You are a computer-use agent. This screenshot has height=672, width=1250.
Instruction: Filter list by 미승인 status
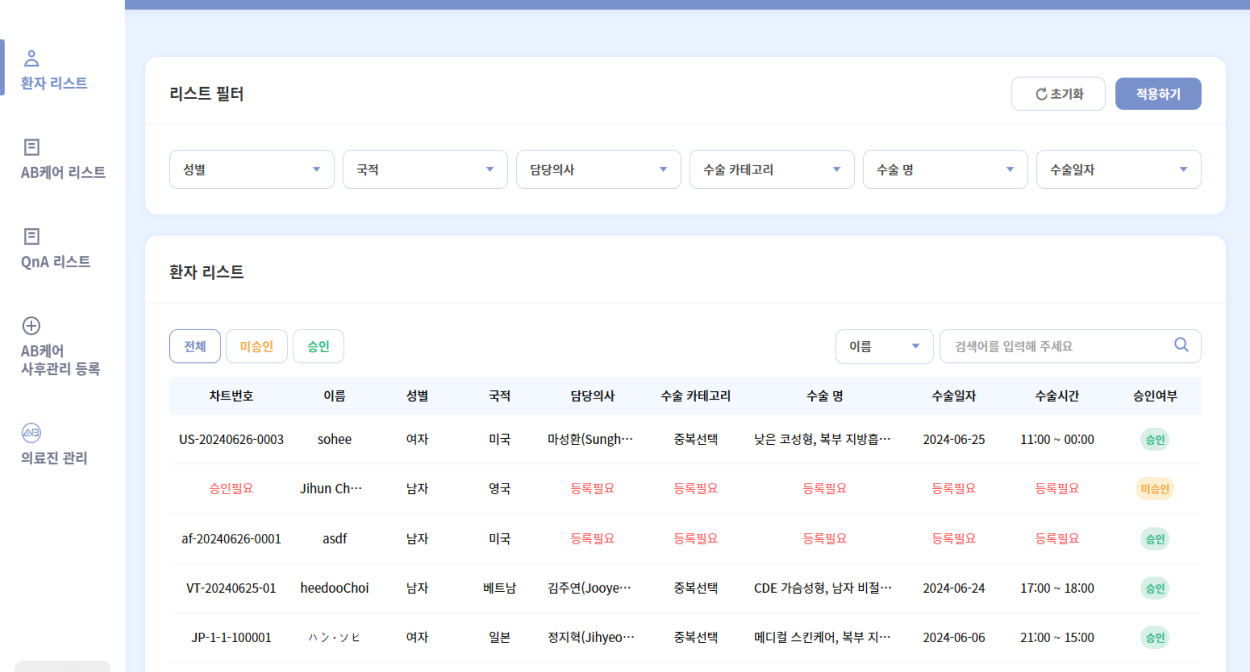256,346
